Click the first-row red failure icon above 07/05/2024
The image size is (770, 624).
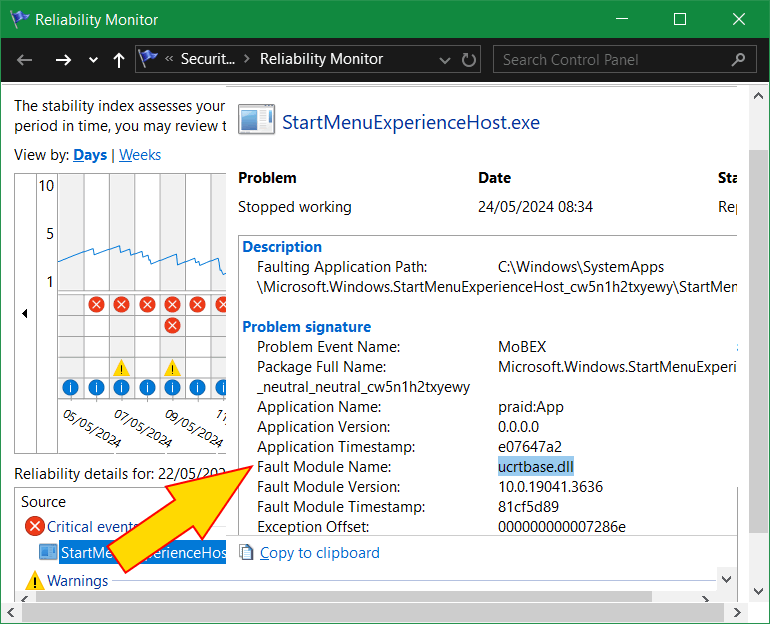(x=121, y=304)
